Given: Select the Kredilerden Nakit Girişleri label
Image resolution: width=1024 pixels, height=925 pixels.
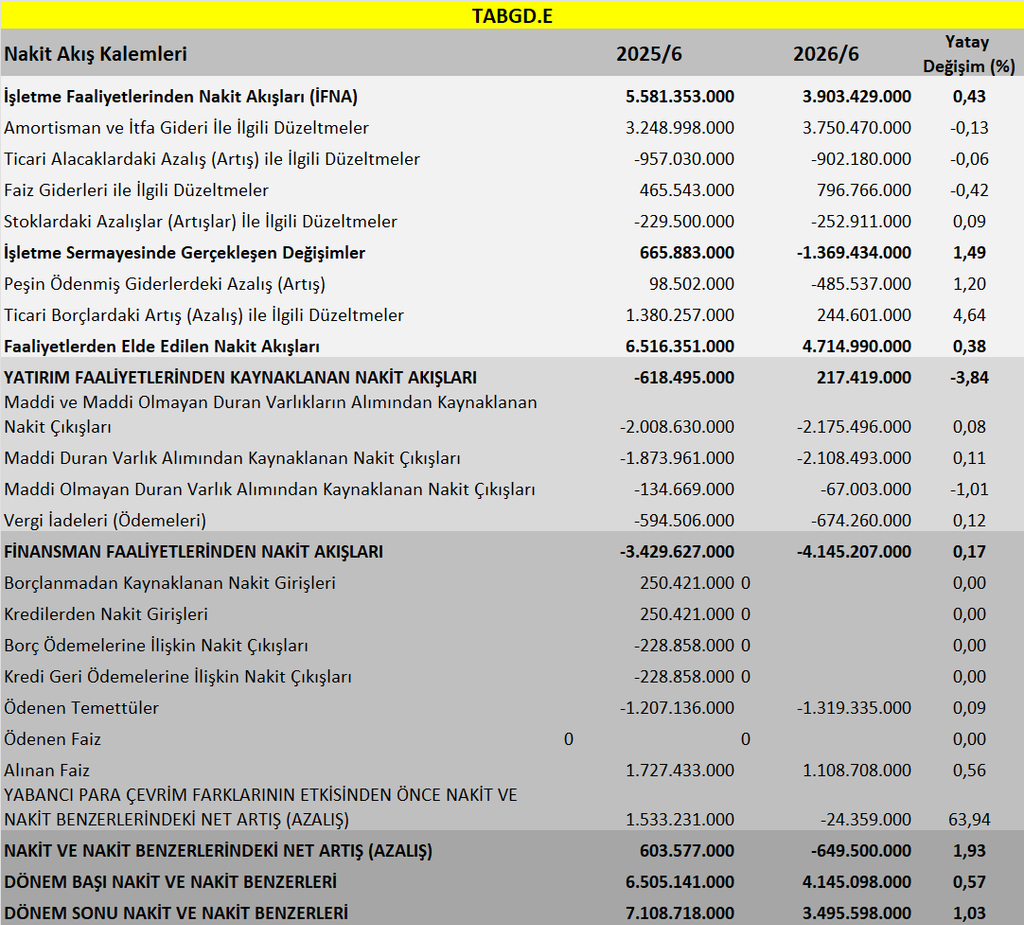Looking at the screenshot, I should point(106,615).
